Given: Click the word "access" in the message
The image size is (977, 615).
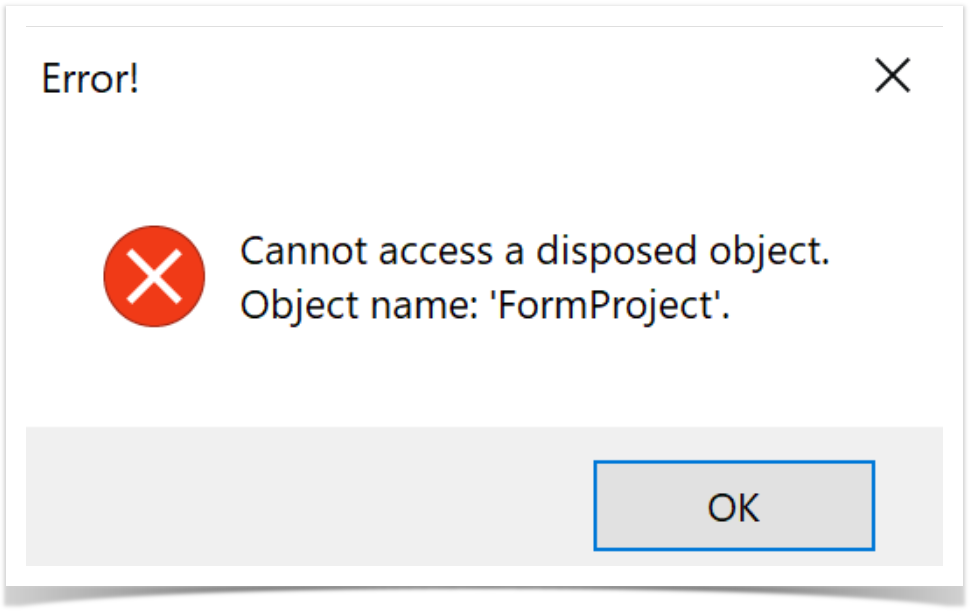Looking at the screenshot, I should click(x=434, y=252).
